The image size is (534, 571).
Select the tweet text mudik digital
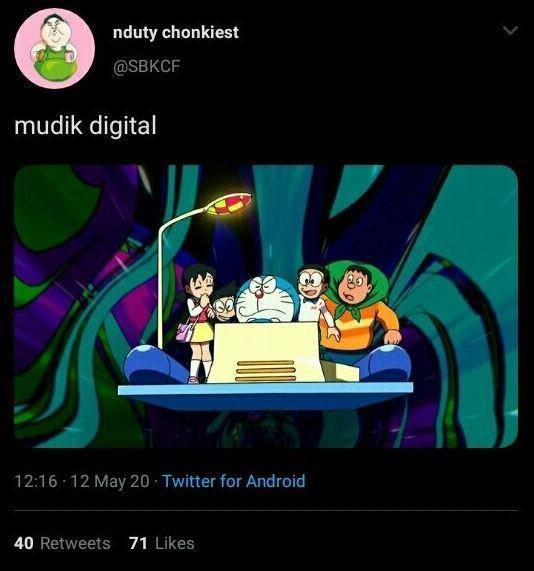coord(86,125)
